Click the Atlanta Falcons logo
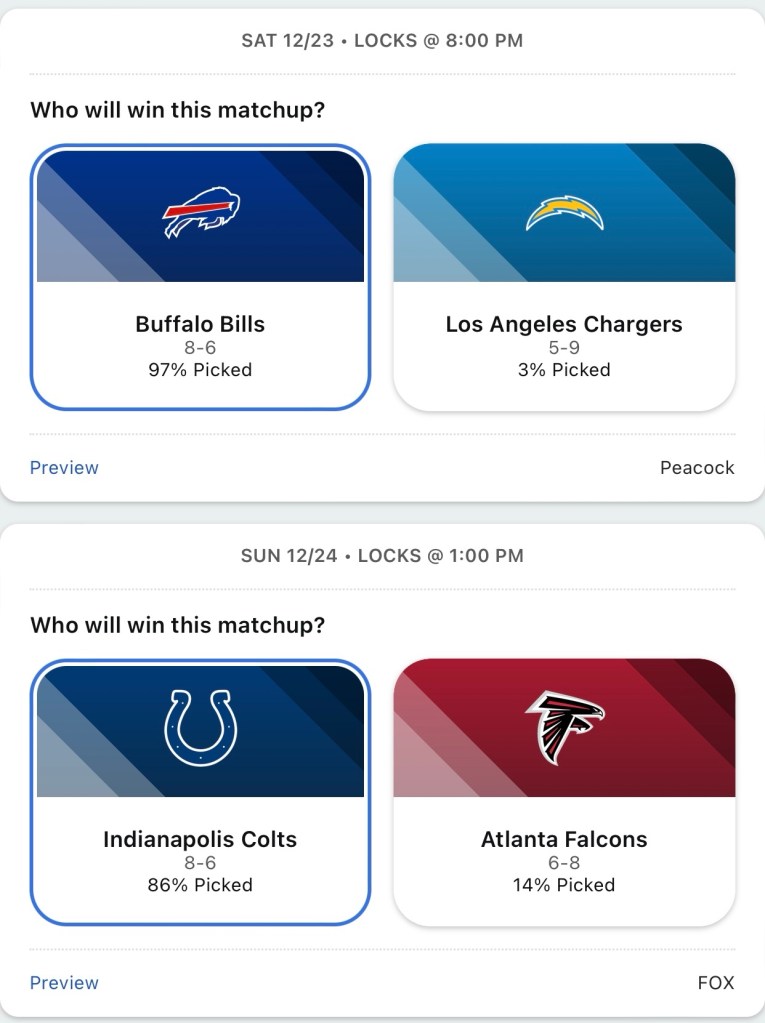 (x=564, y=727)
